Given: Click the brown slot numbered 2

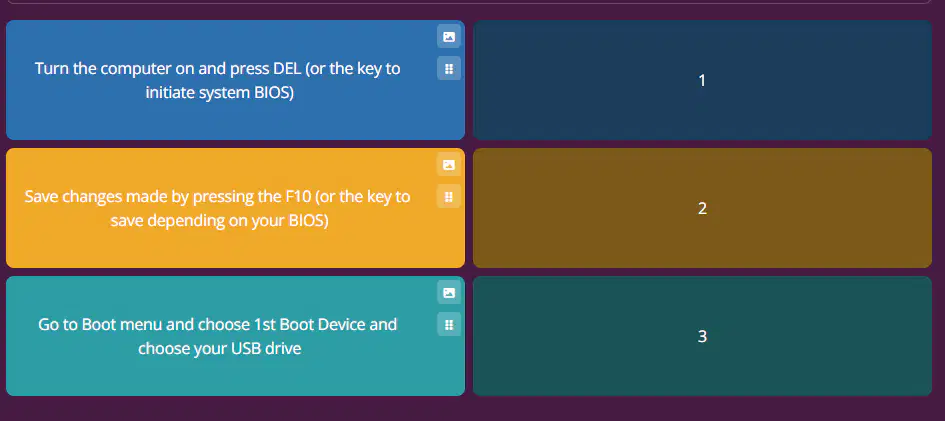Looking at the screenshot, I should coord(702,208).
